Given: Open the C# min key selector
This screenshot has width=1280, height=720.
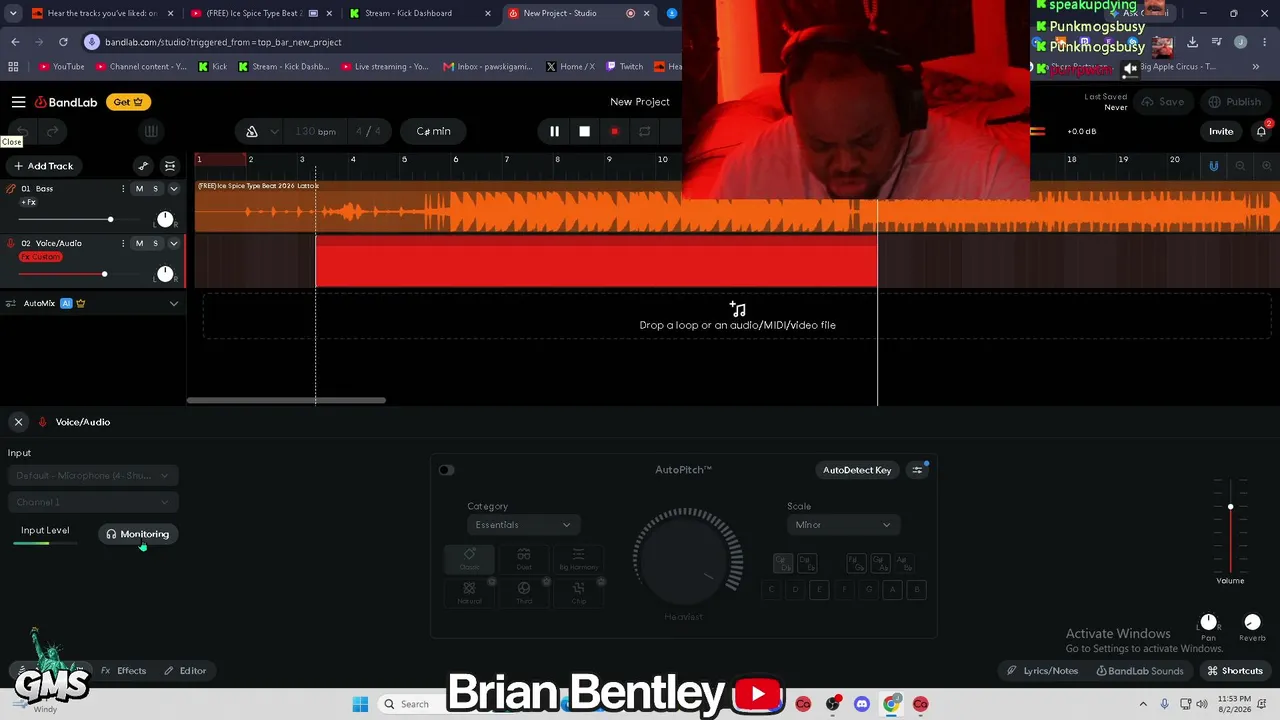Looking at the screenshot, I should [433, 131].
